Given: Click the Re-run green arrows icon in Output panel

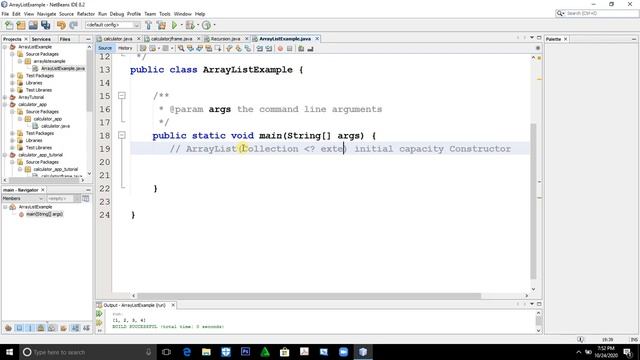Looking at the screenshot, I should coord(99,314).
